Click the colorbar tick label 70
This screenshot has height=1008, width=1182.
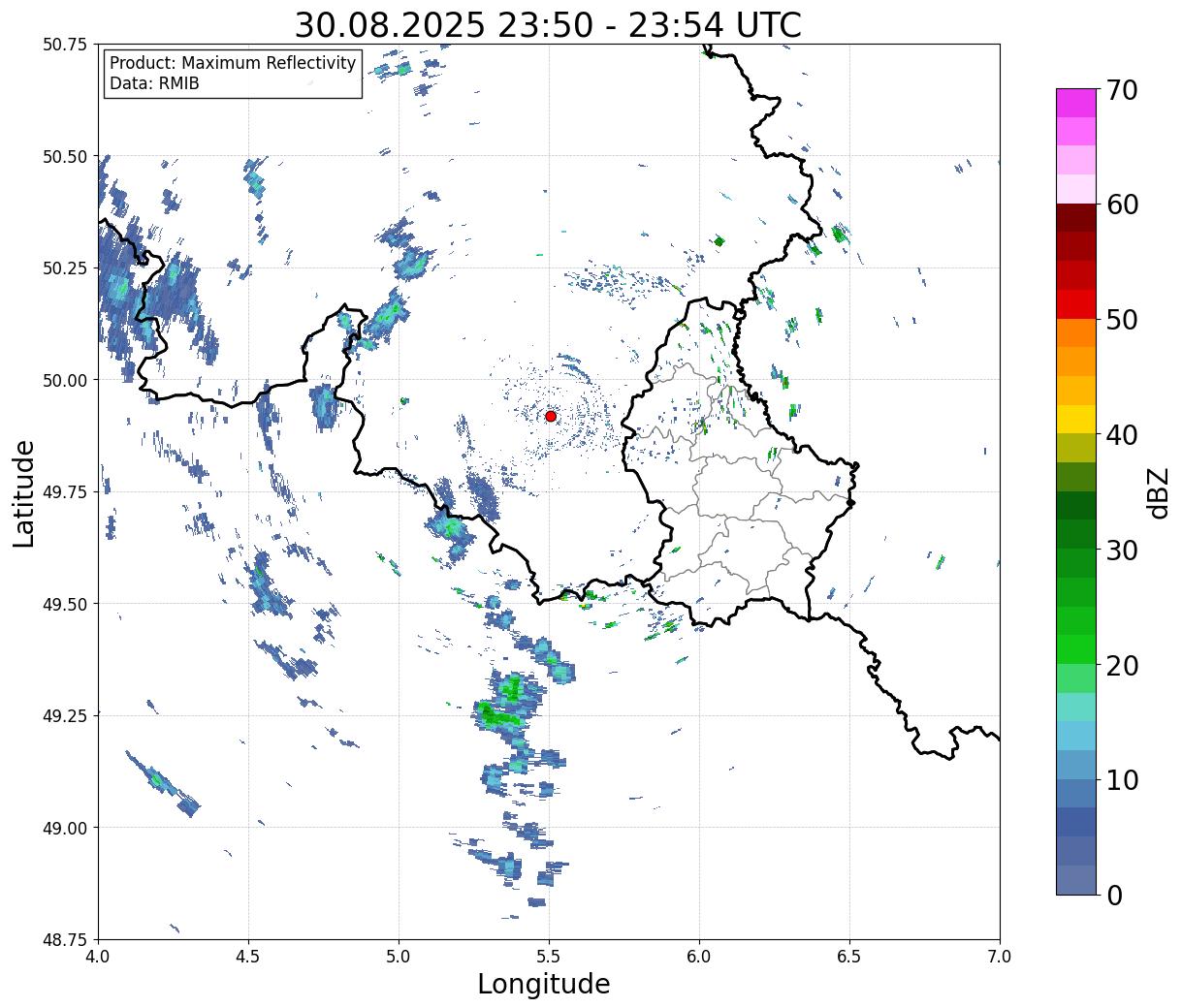point(1122,90)
